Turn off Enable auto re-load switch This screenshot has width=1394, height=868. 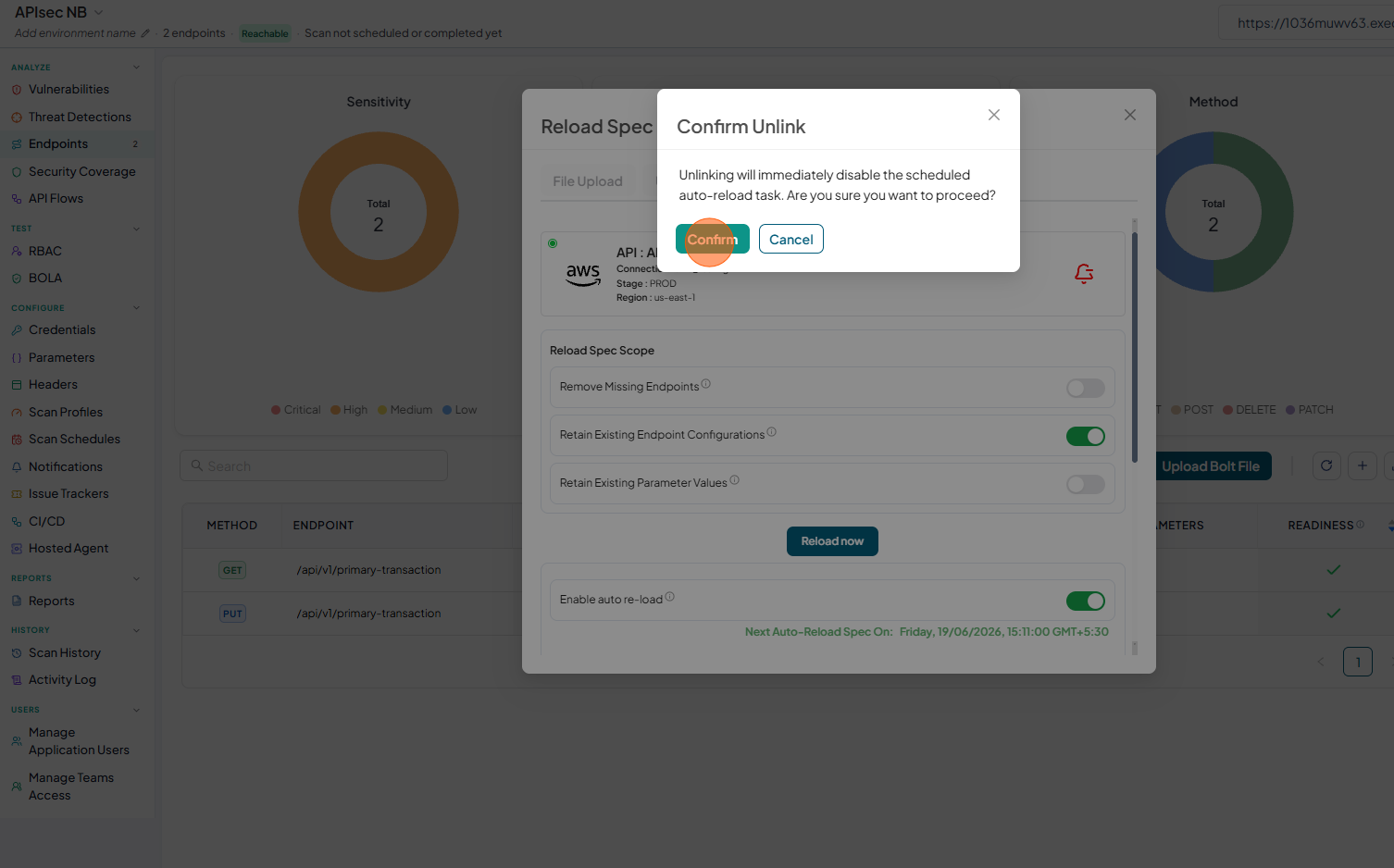(x=1085, y=601)
